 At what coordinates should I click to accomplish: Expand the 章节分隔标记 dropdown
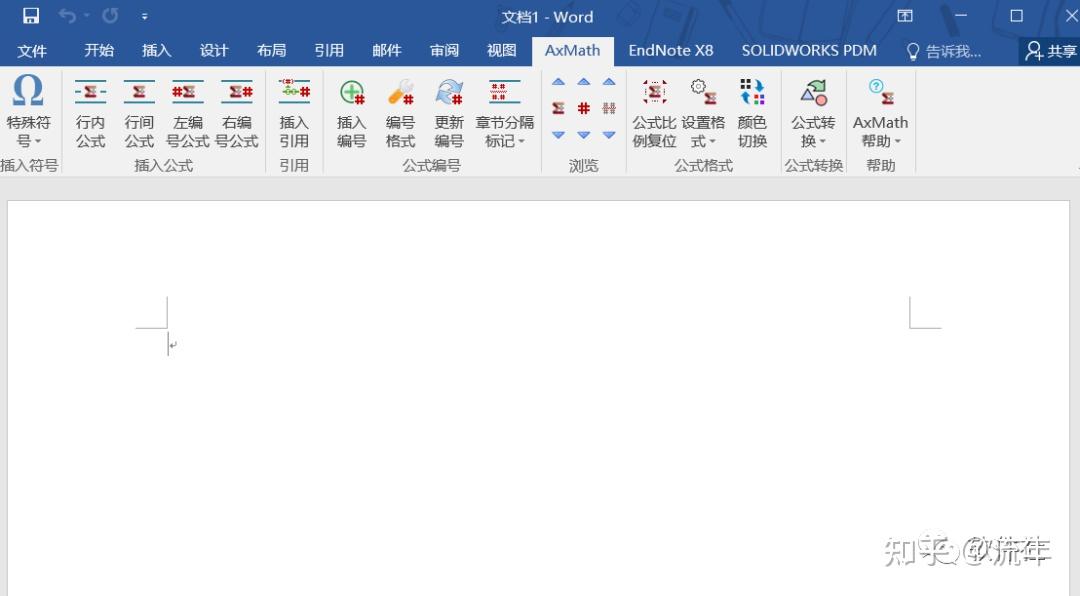(x=505, y=113)
